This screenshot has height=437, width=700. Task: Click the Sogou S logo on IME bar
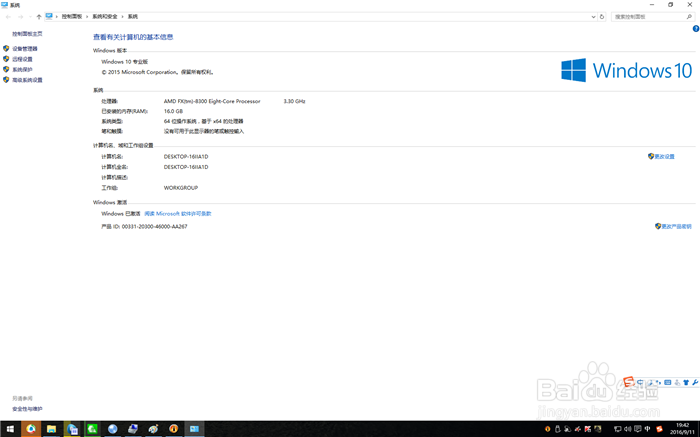(x=629, y=382)
